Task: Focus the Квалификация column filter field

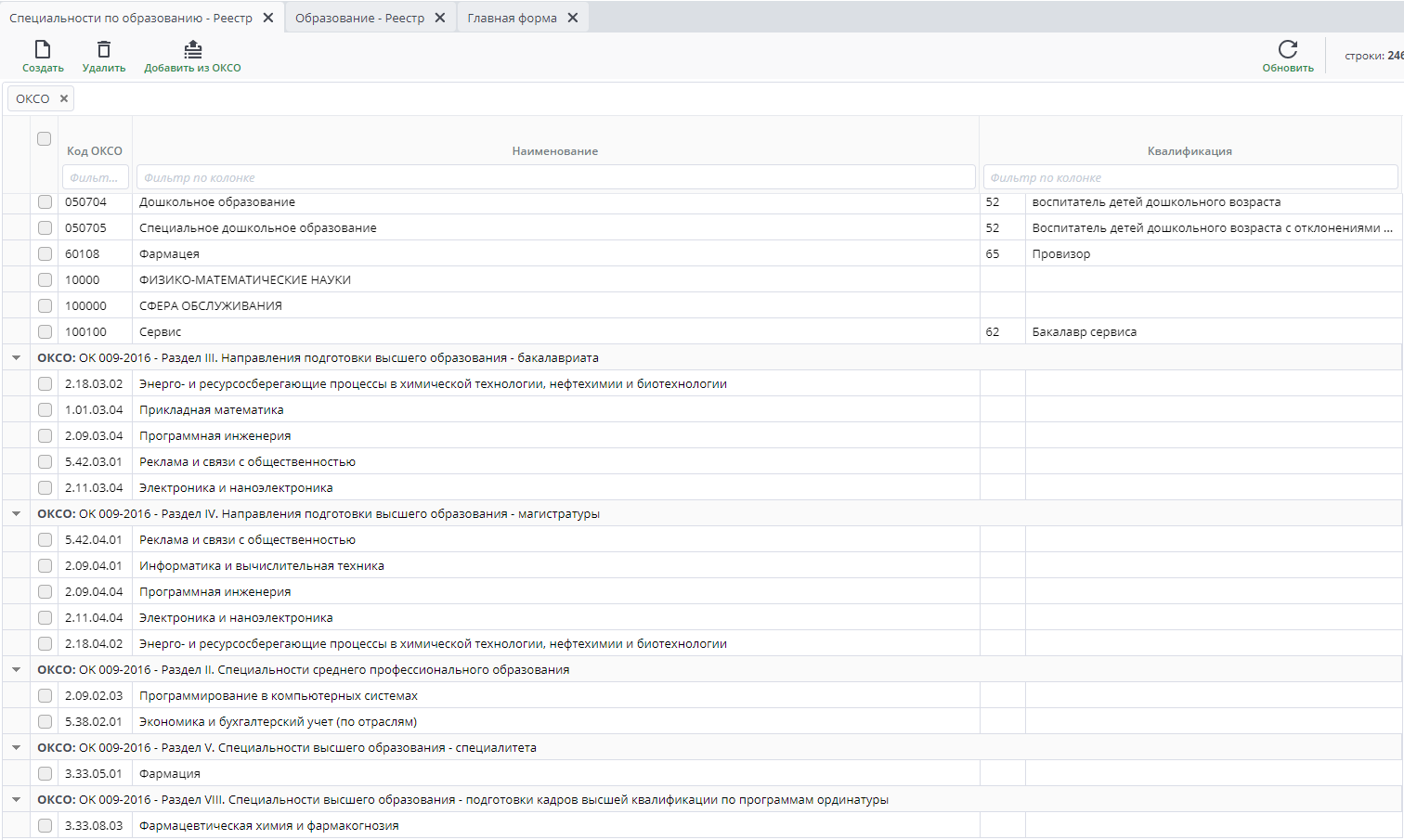Action: tap(1189, 177)
